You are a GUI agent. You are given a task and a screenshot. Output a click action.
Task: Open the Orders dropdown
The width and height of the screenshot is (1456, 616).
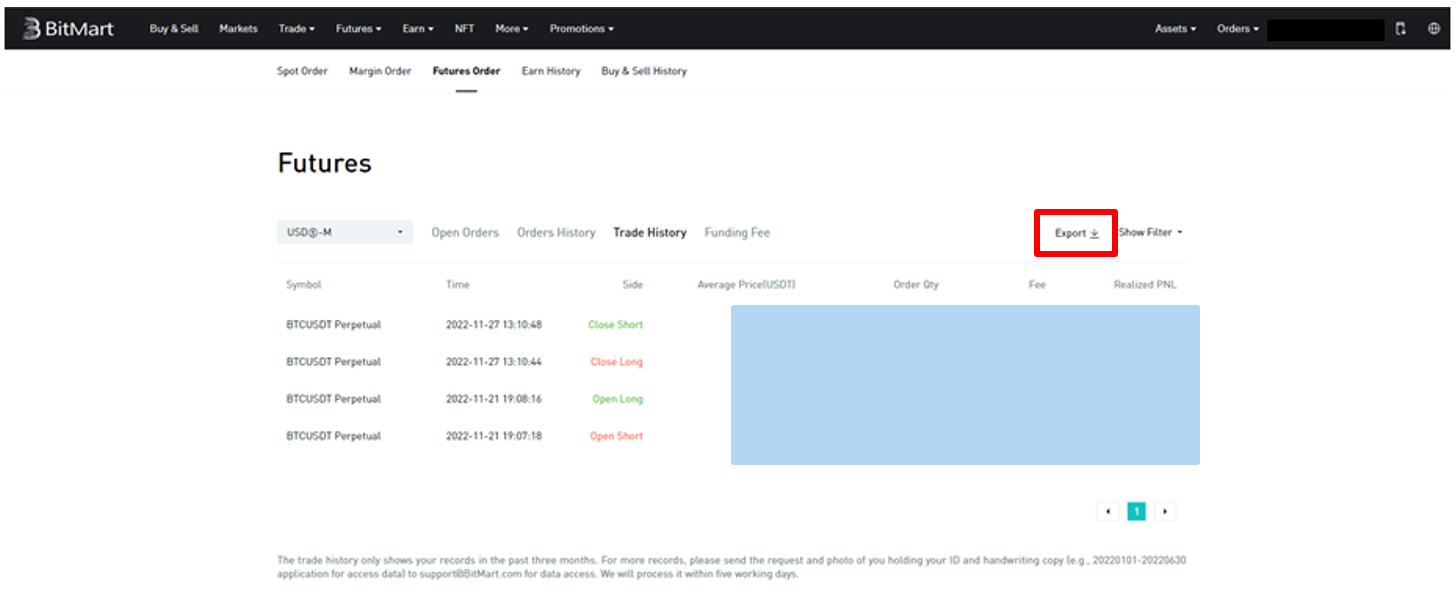(1239, 29)
